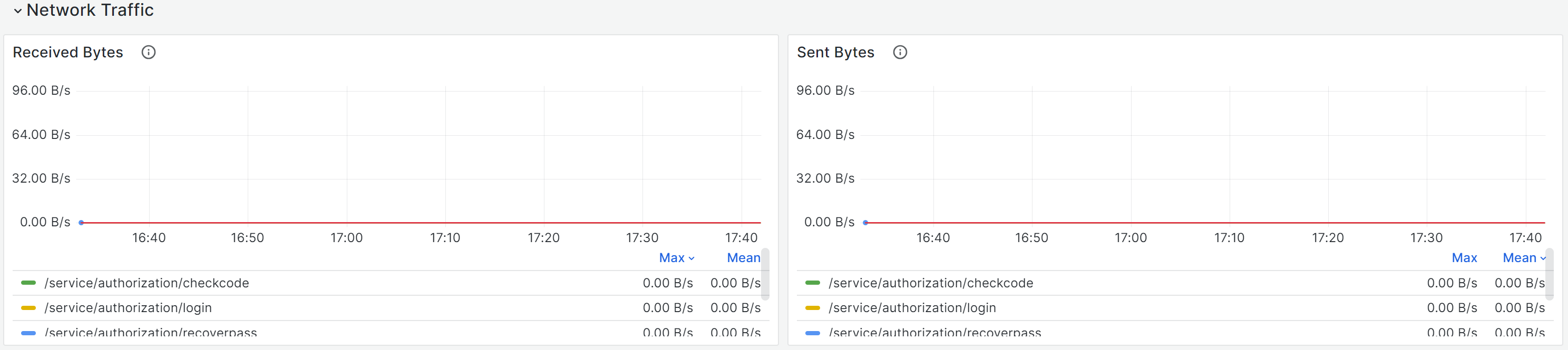Click the Received Bytes info icon

(149, 52)
